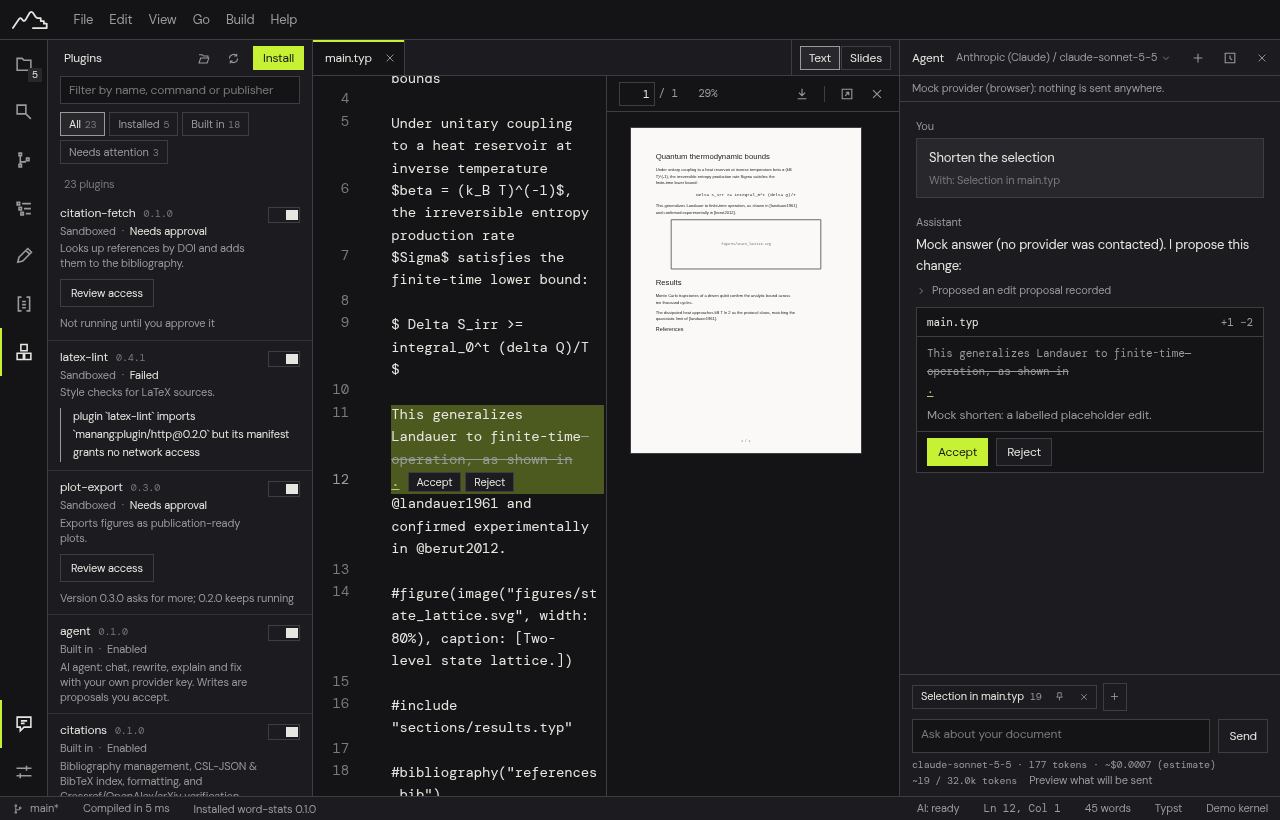Start a new agent chat
The height and width of the screenshot is (820, 1280).
tap(1198, 58)
